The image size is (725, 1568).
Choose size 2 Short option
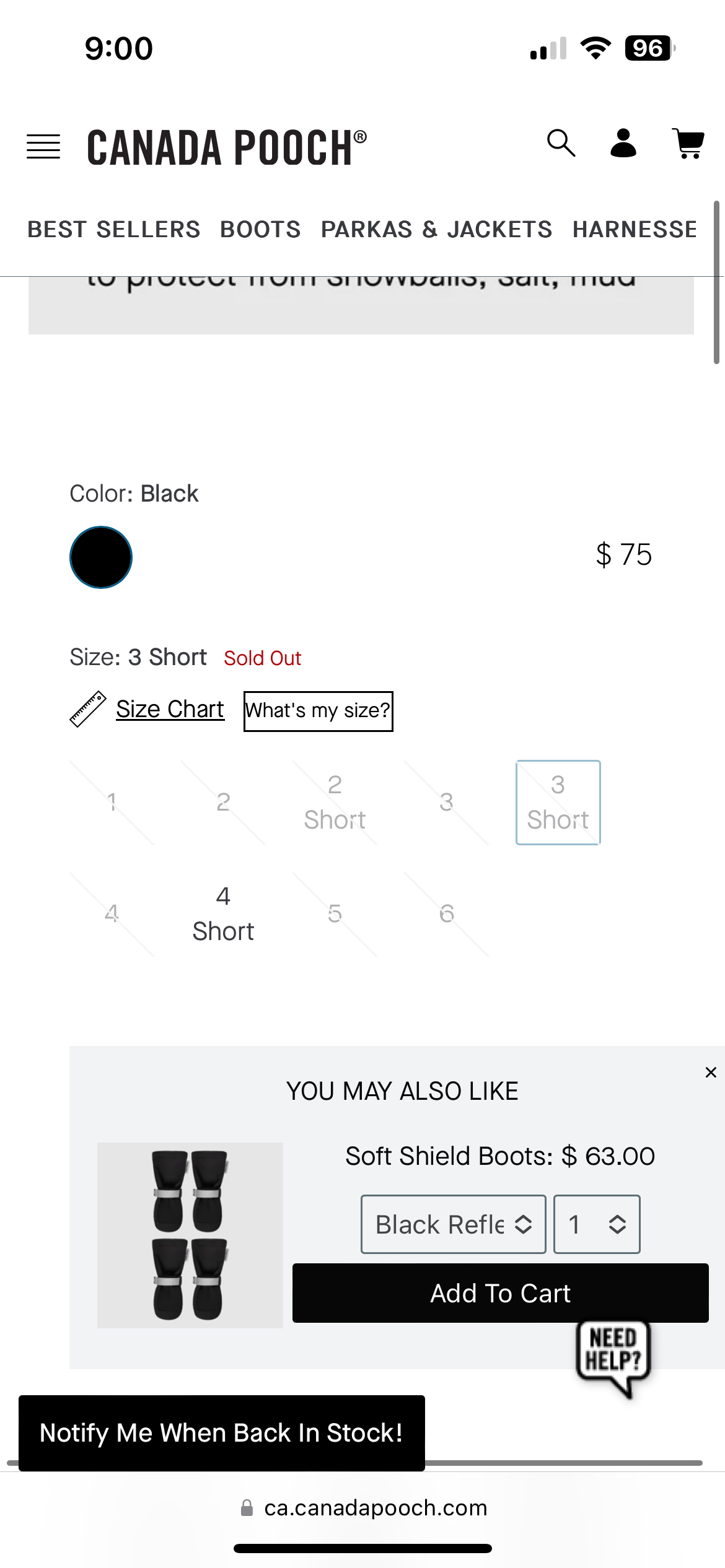click(335, 802)
